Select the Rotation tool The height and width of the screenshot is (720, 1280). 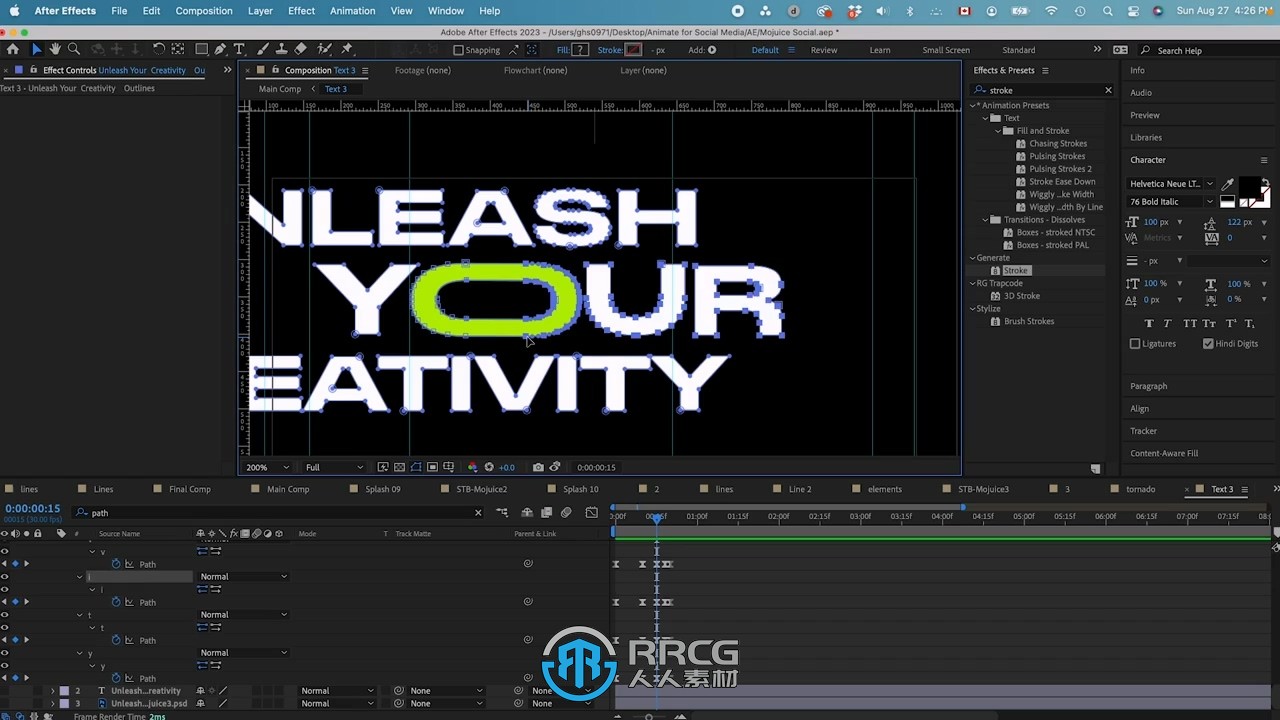click(158, 49)
